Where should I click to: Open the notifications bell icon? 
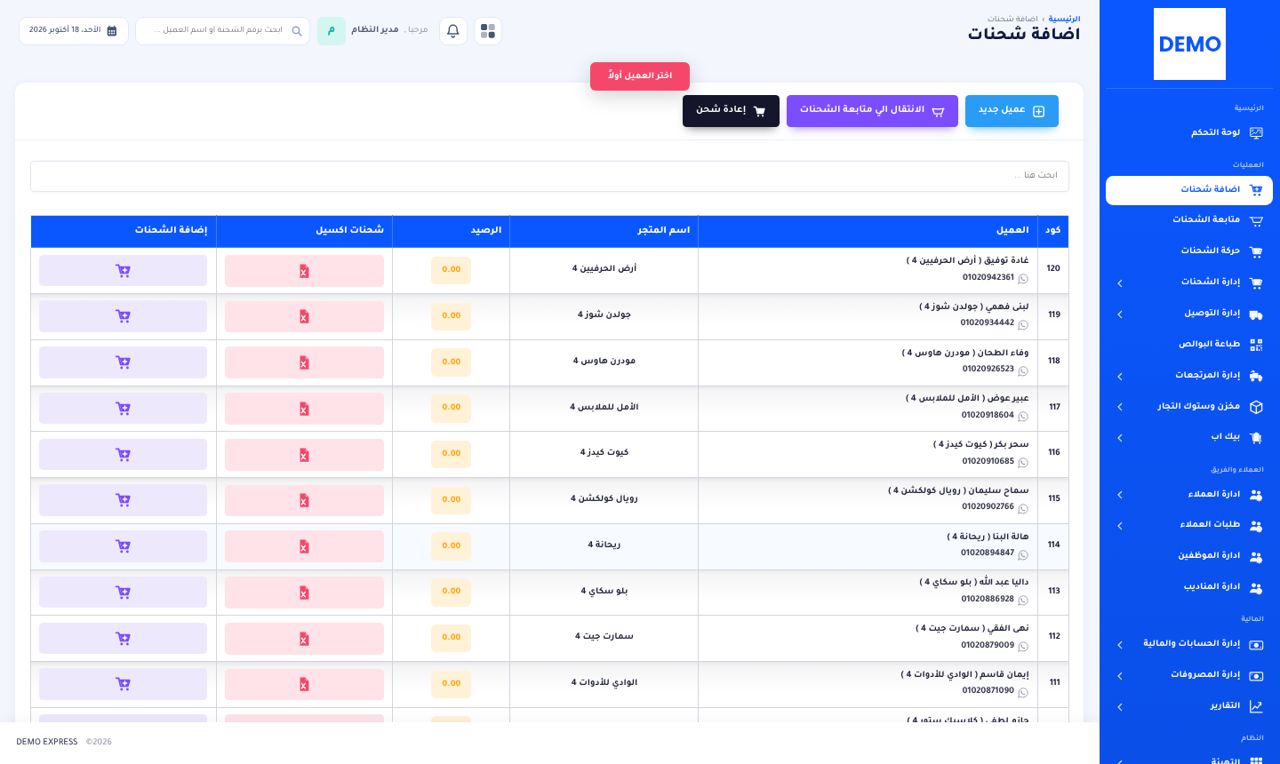coord(453,31)
